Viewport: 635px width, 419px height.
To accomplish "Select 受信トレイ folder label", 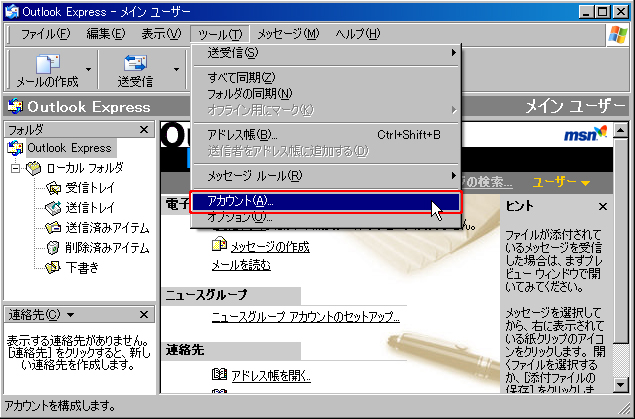I will coord(90,188).
